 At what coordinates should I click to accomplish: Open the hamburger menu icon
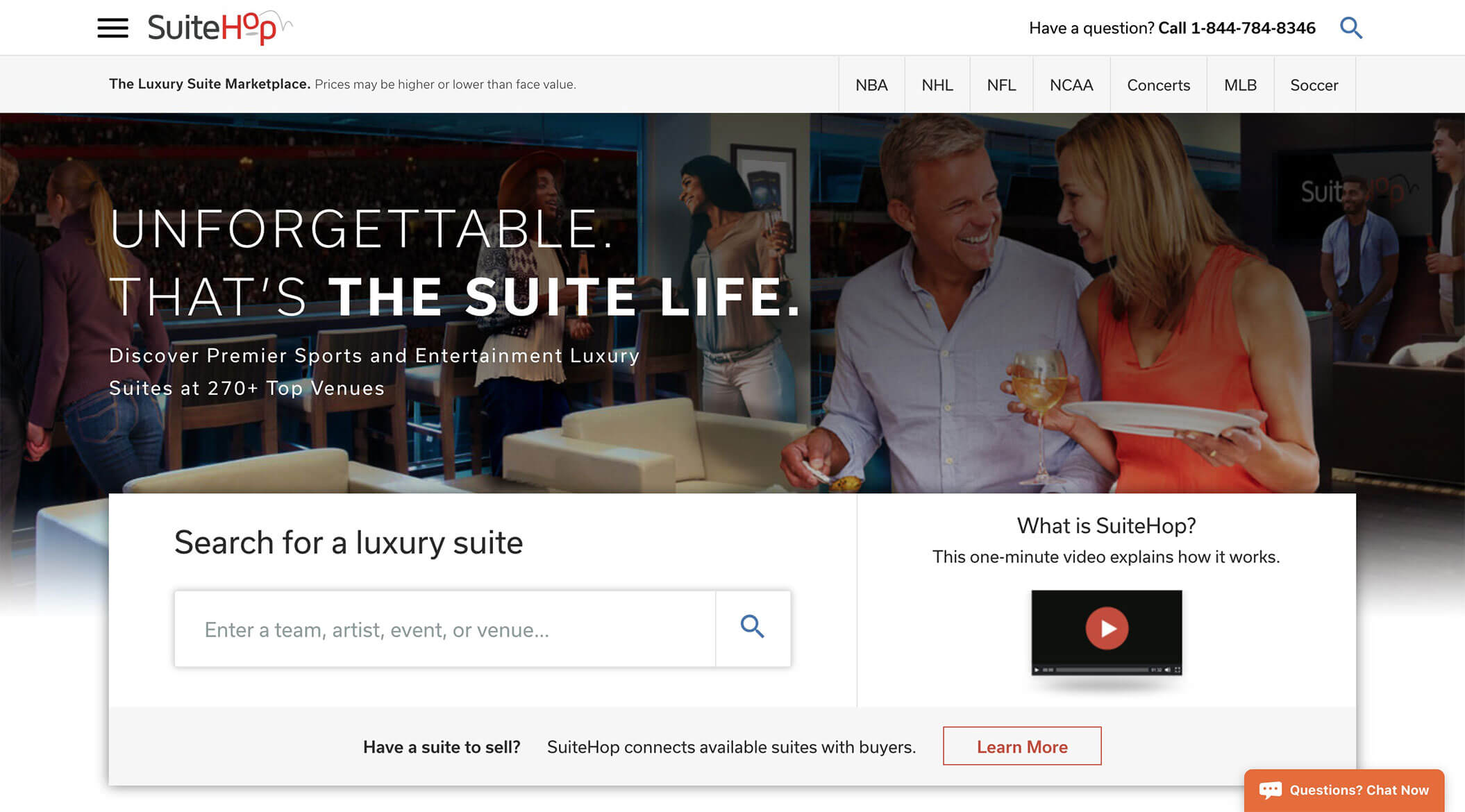click(112, 28)
